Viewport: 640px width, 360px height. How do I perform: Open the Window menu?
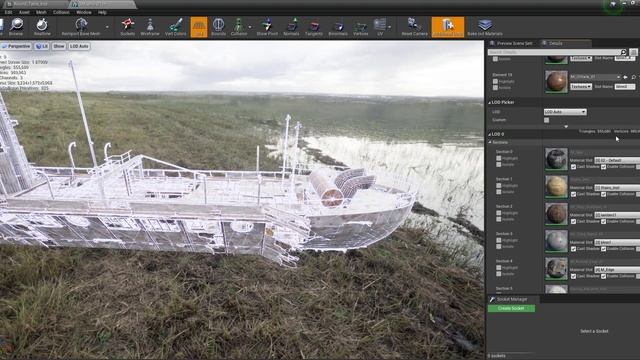84,12
